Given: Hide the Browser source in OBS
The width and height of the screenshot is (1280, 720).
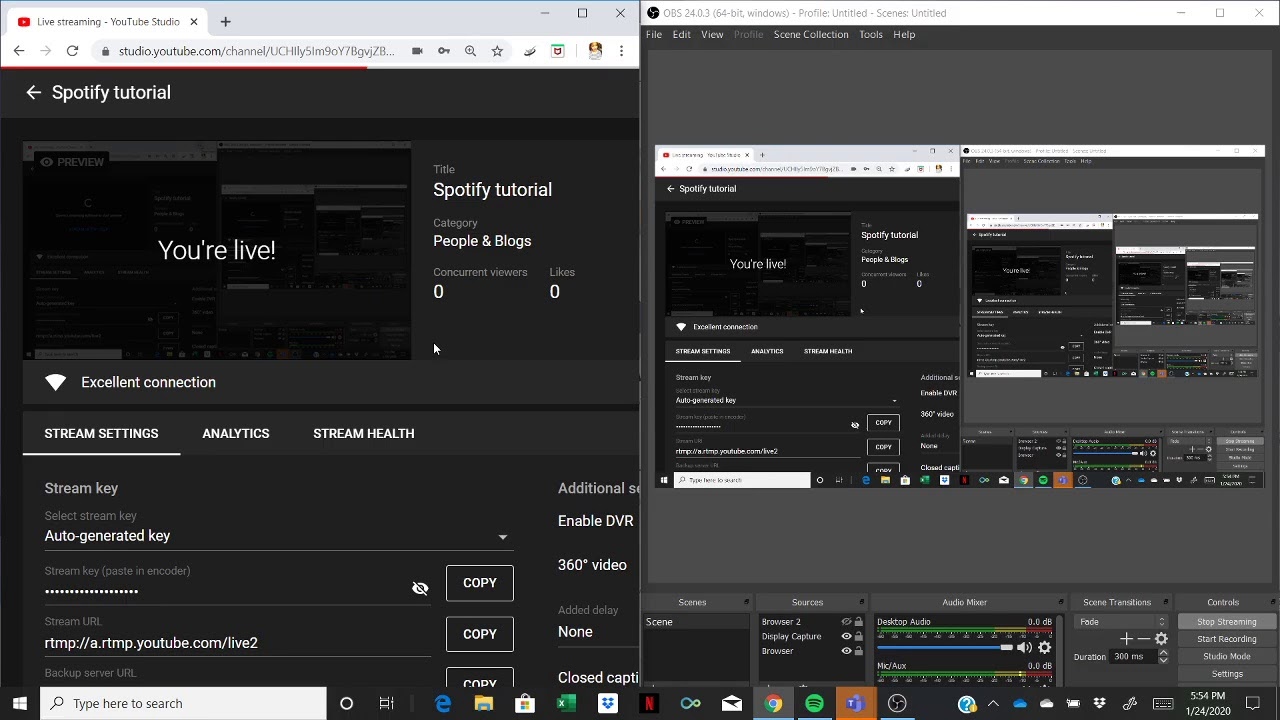Looking at the screenshot, I should pyautogui.click(x=846, y=651).
